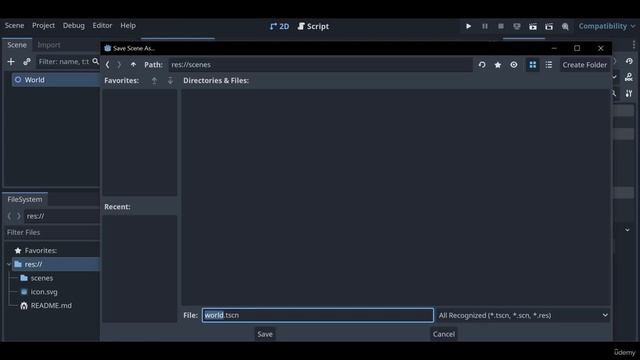Open inspector history icon at right
Screen dimensions: 640x360
point(629,61)
